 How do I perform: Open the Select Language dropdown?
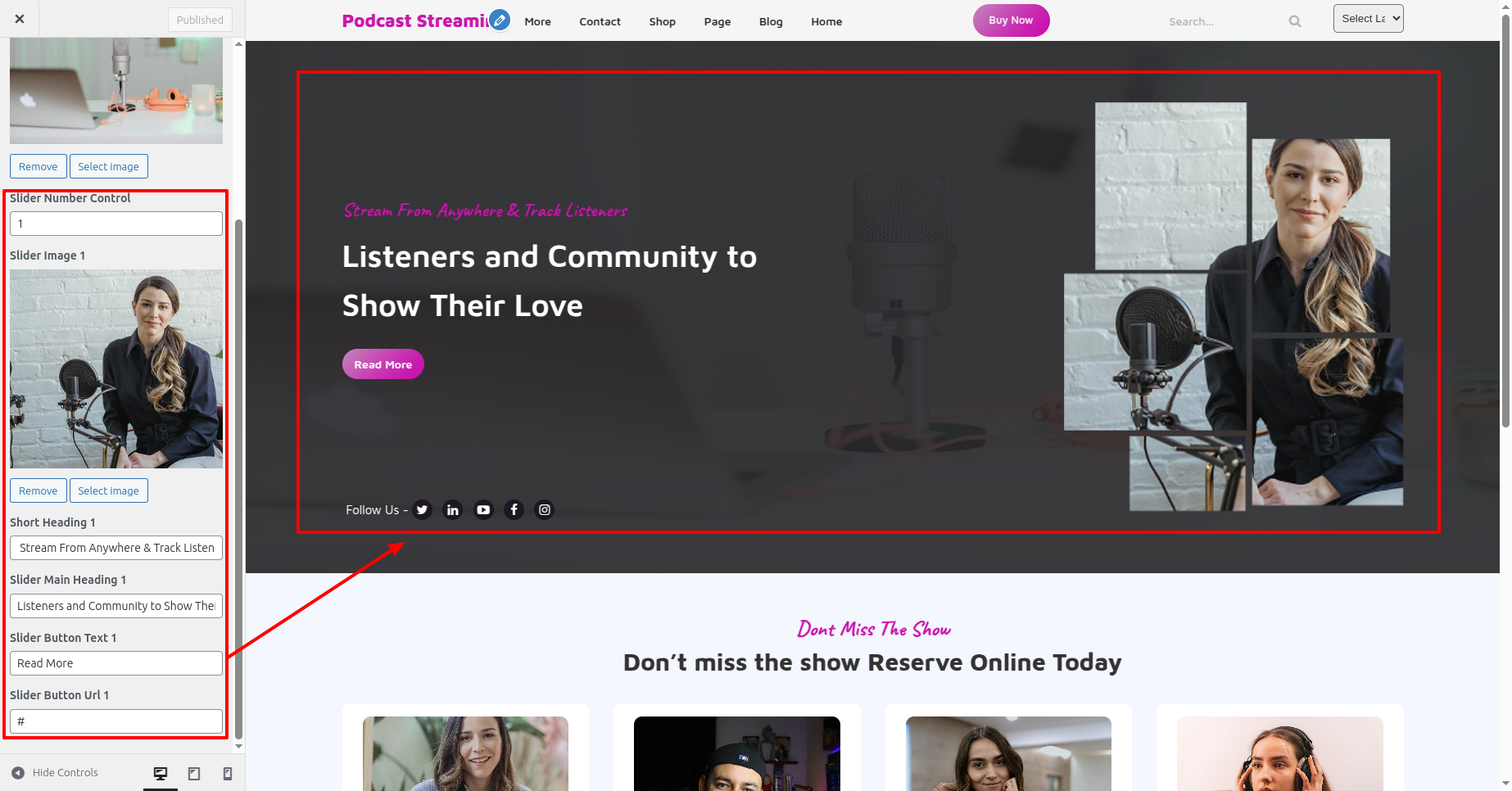pyautogui.click(x=1368, y=19)
